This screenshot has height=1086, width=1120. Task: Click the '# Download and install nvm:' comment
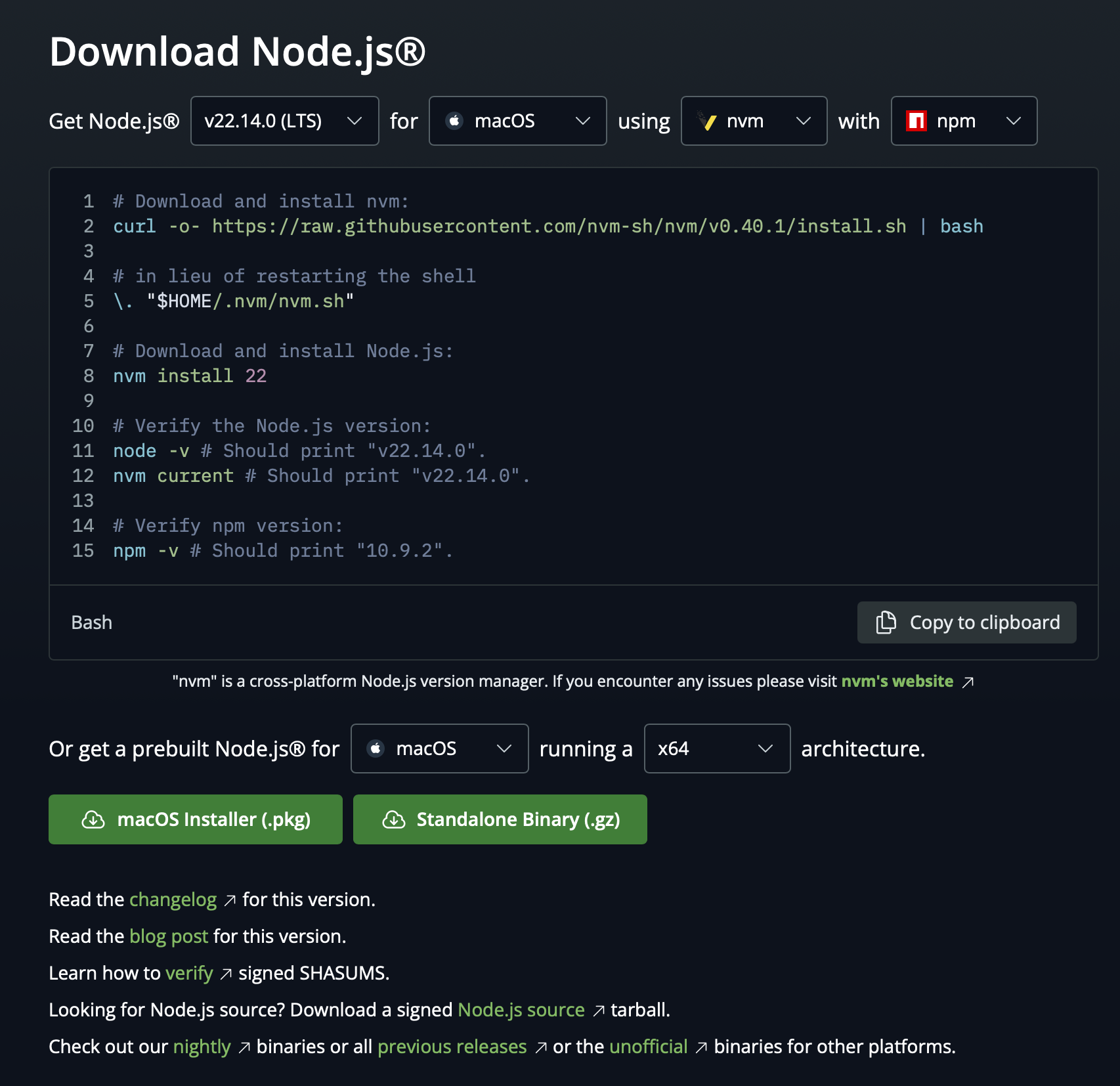pyautogui.click(x=261, y=202)
